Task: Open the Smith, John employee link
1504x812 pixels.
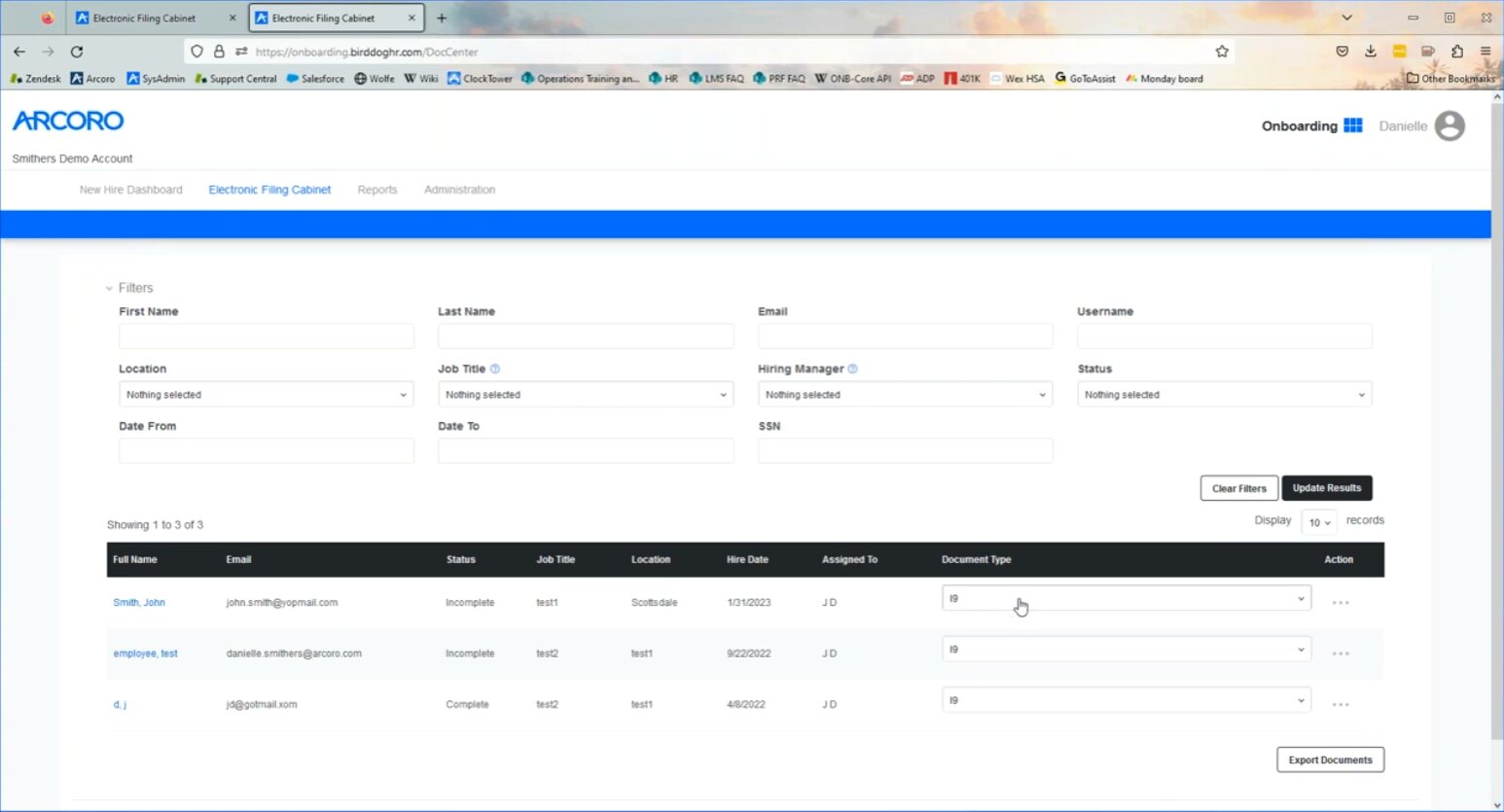Action: [139, 603]
